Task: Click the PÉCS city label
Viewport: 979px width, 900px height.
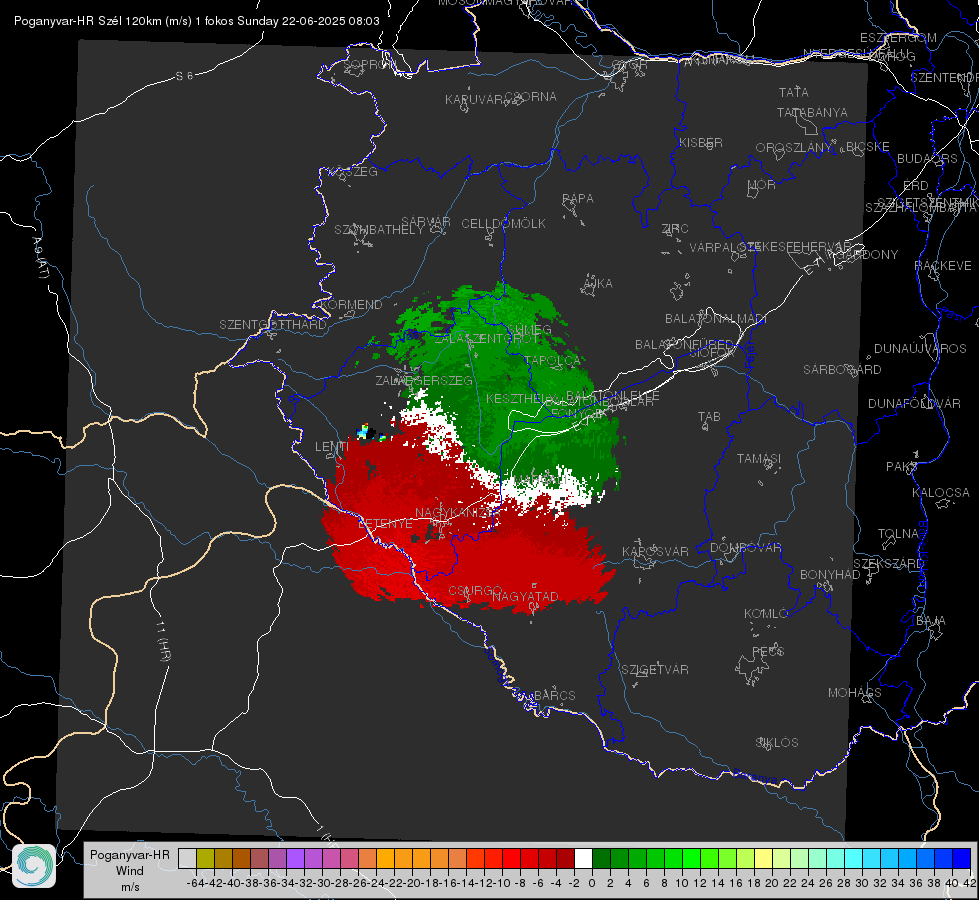Action: click(x=767, y=651)
